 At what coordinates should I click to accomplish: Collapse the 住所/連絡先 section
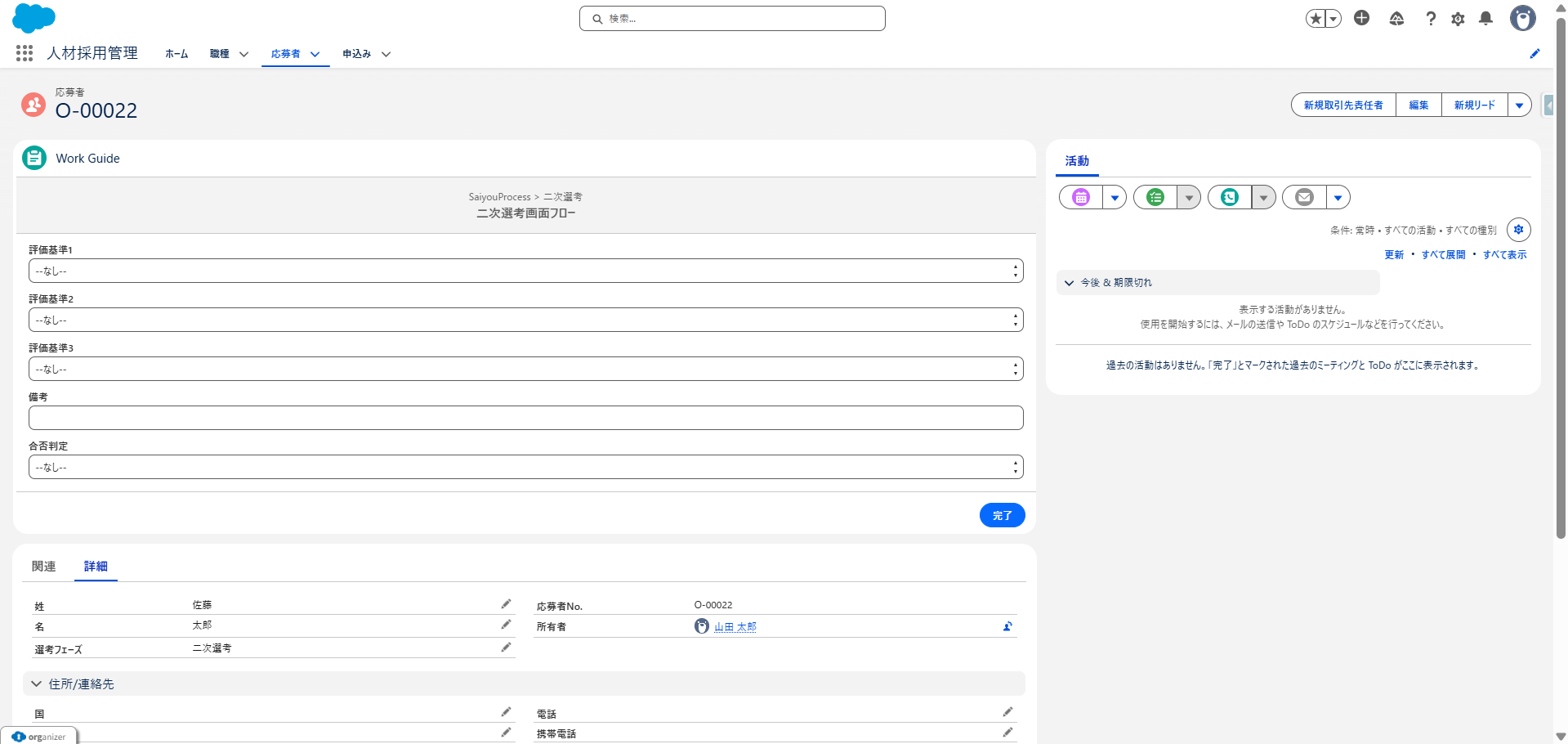(x=37, y=683)
